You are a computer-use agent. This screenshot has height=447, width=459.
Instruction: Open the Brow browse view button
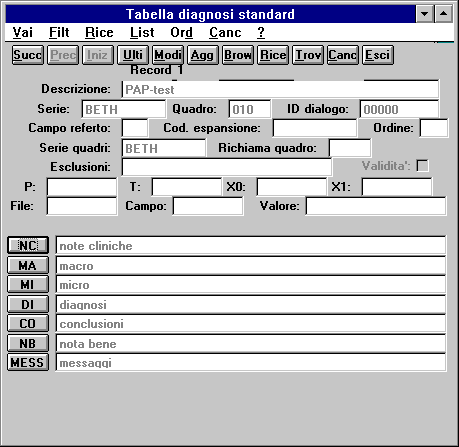point(238,55)
